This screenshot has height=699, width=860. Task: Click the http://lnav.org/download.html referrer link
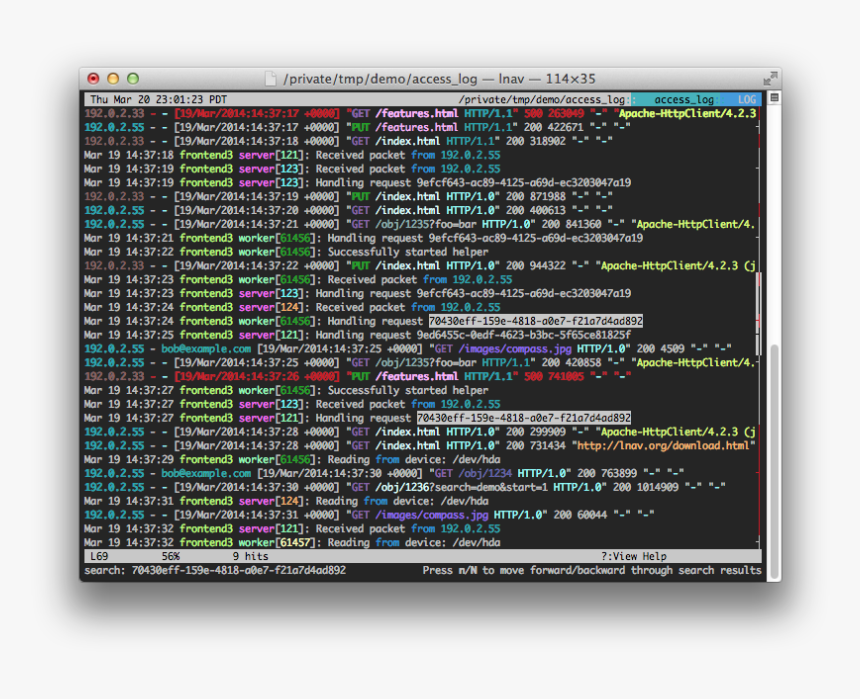pos(663,446)
